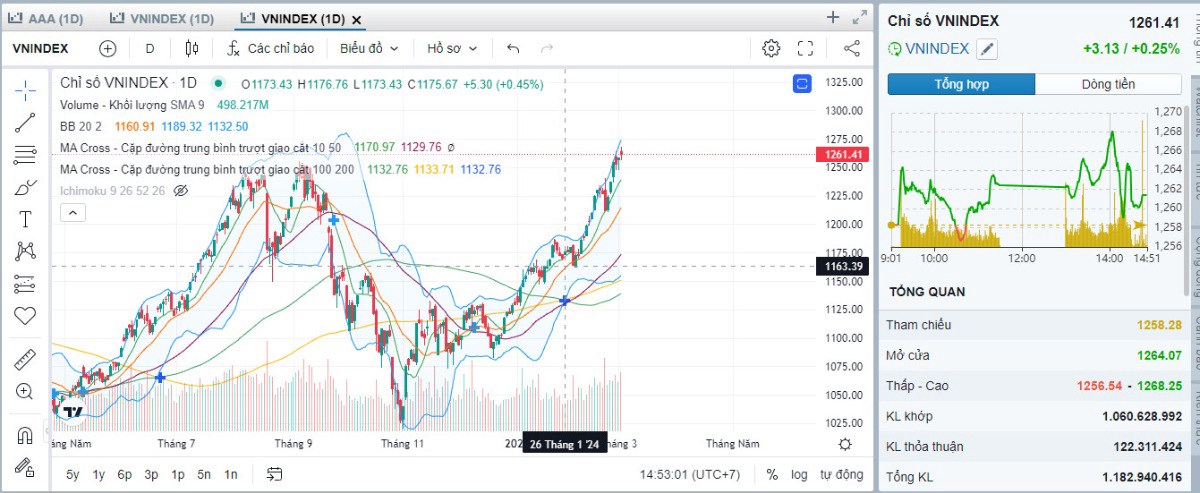
Task: Click the compare or add symbol plus icon
Action: 108,48
